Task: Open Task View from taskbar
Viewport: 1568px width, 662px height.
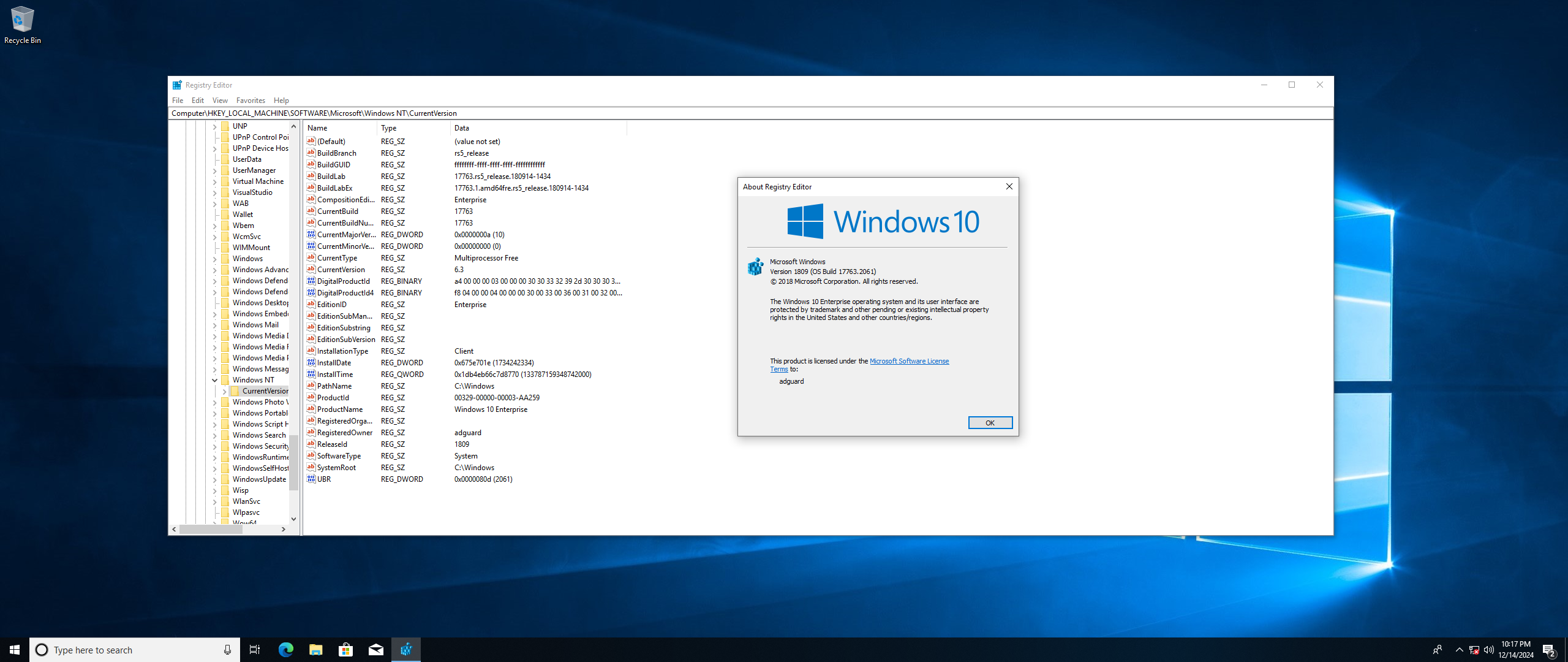Action: (255, 650)
